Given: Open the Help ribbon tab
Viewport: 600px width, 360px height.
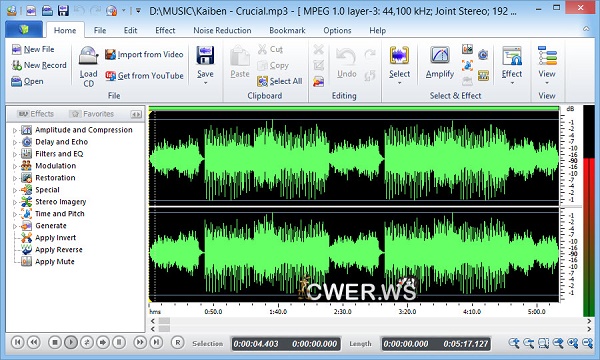Looking at the screenshot, I should coord(377,31).
